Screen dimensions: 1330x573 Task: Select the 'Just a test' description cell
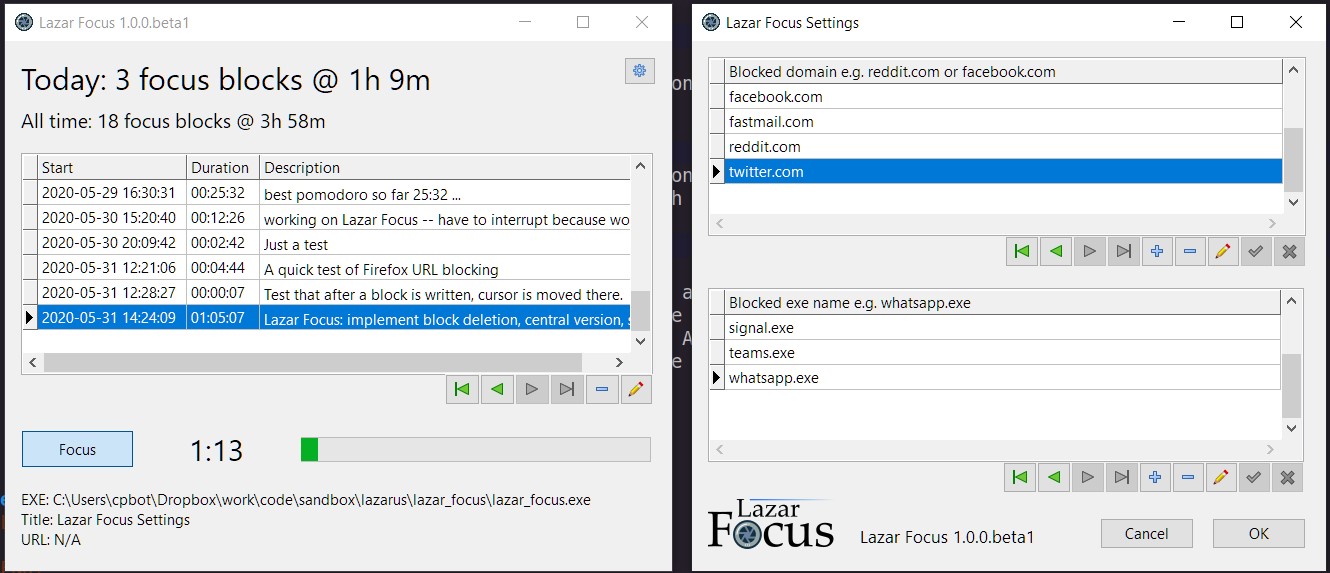click(x=445, y=244)
